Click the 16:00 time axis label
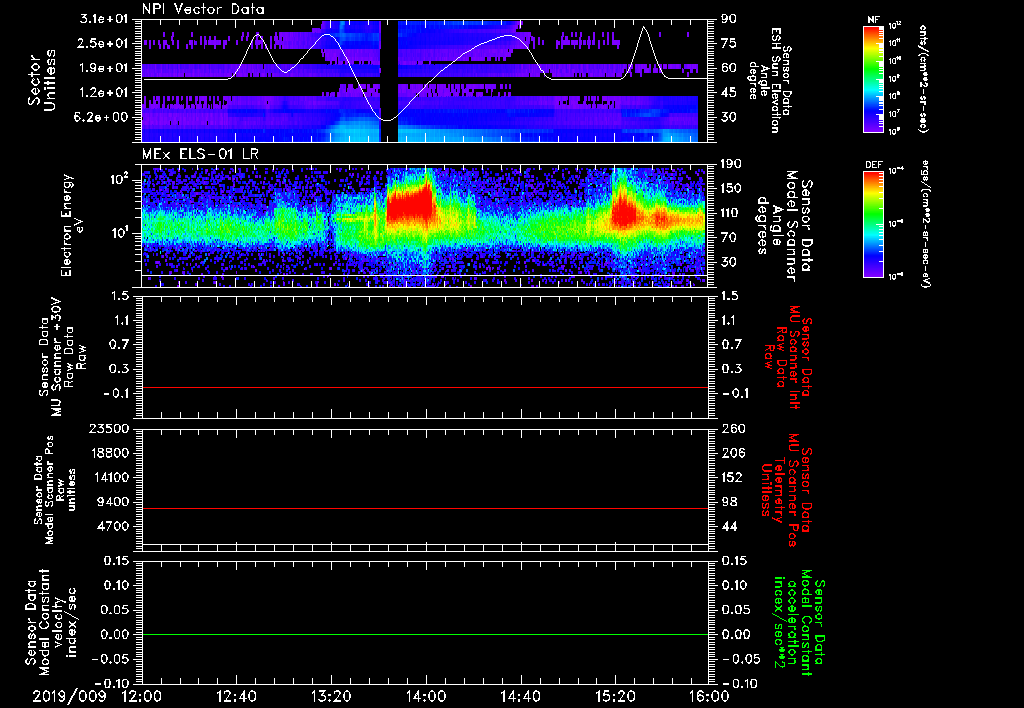 pyautogui.click(x=709, y=696)
